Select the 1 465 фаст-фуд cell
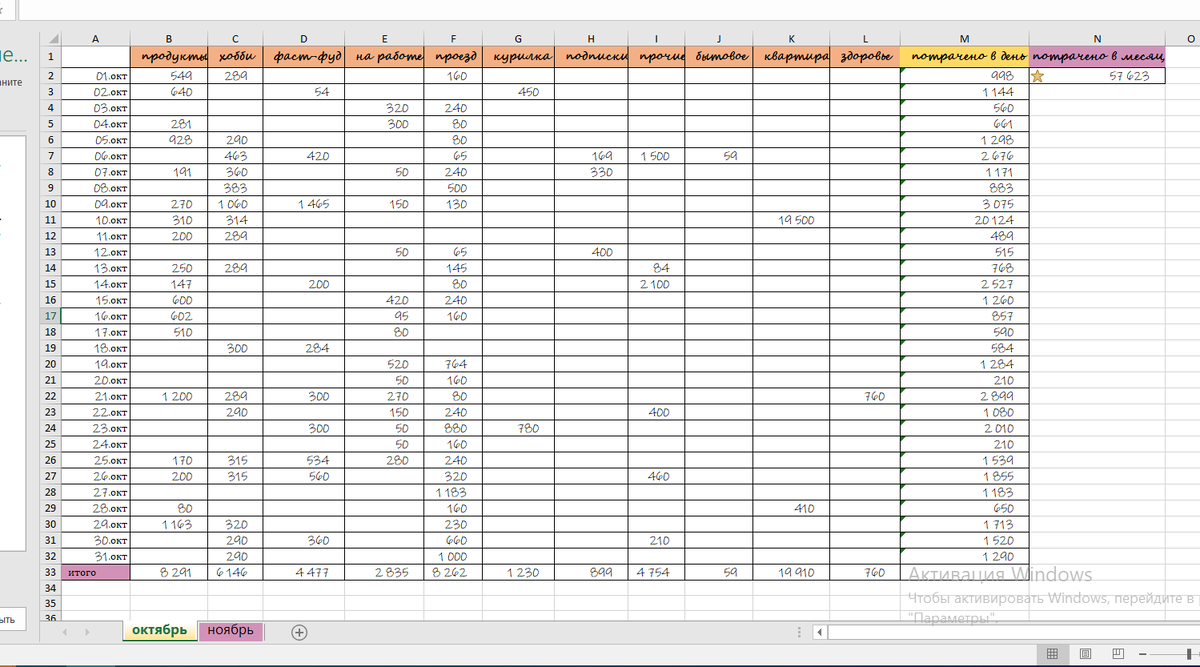The image size is (1200, 667). click(x=302, y=204)
